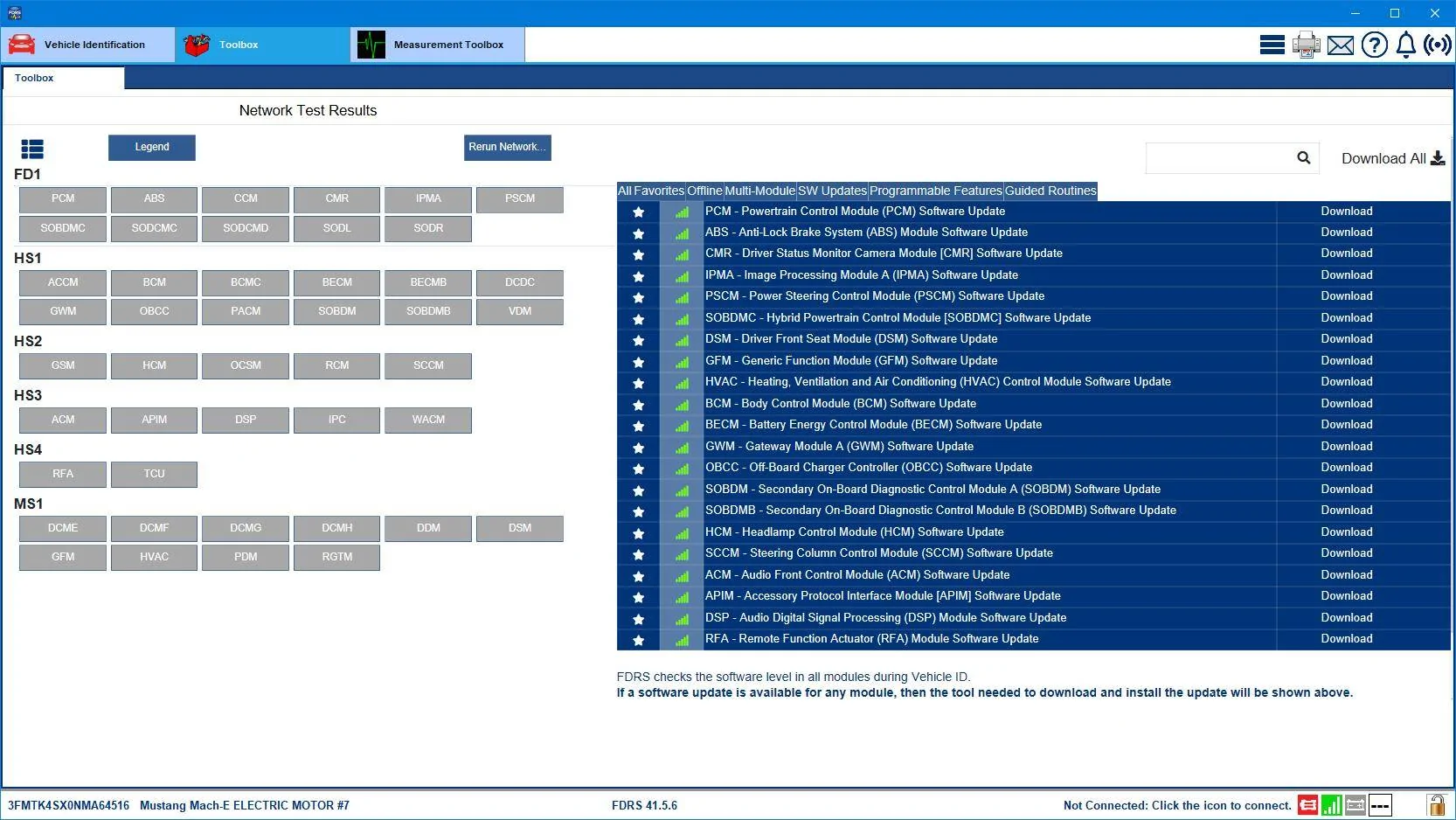Click the Download All arrow icon

click(1438, 158)
